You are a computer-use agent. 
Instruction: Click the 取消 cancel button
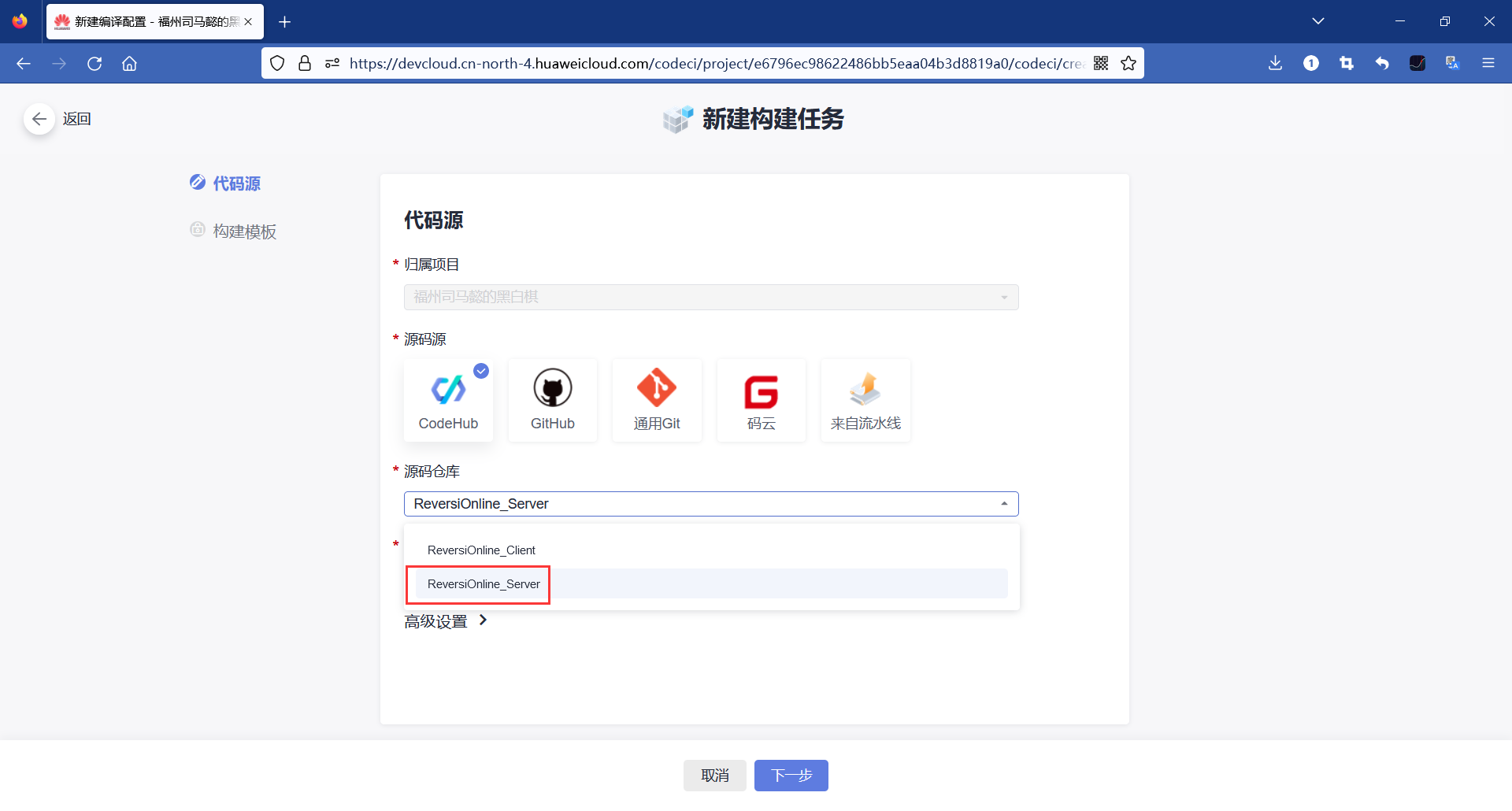(x=714, y=775)
